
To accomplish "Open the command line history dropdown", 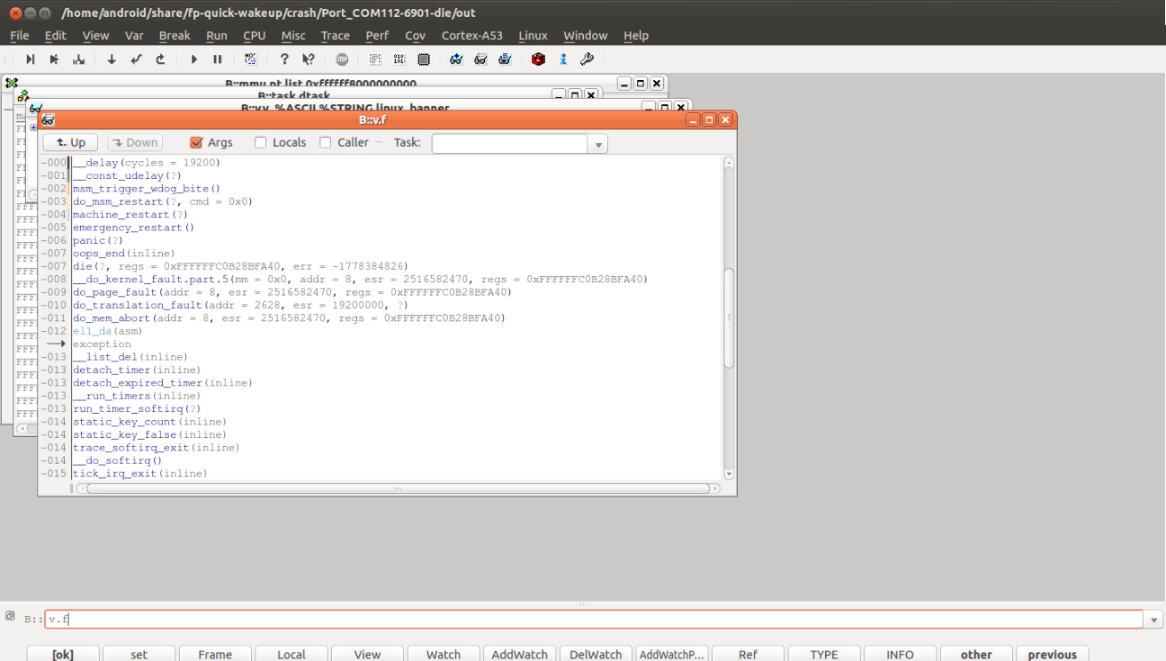I will 1153,619.
